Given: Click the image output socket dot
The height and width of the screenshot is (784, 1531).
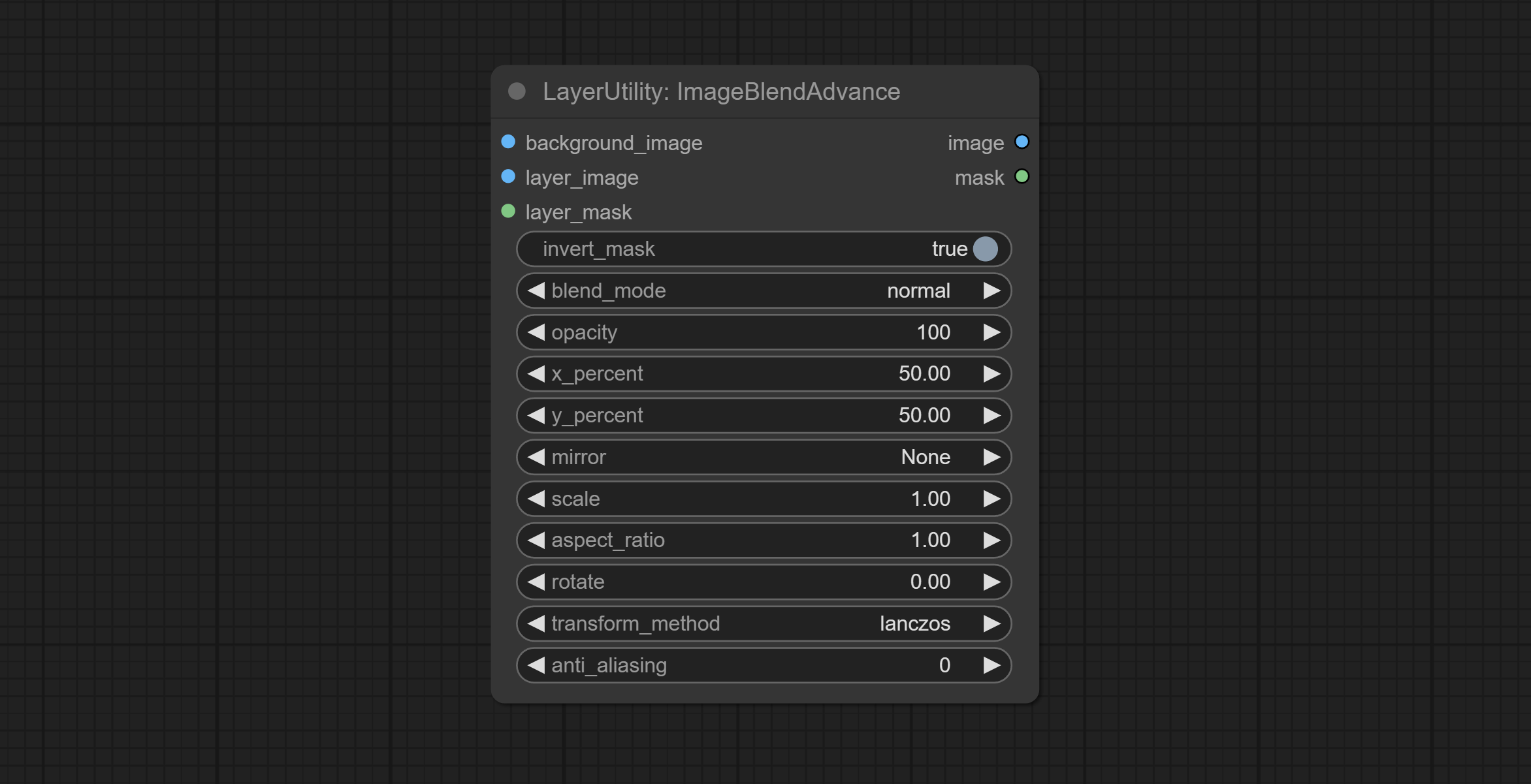Looking at the screenshot, I should [1022, 142].
